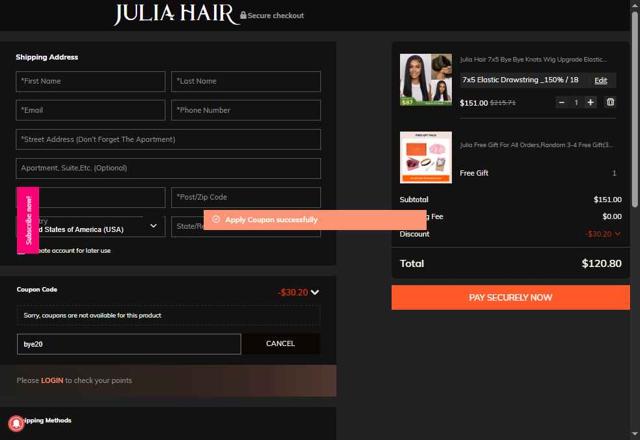
Task: Open the Free Gift product thumbnail
Action: point(426,157)
